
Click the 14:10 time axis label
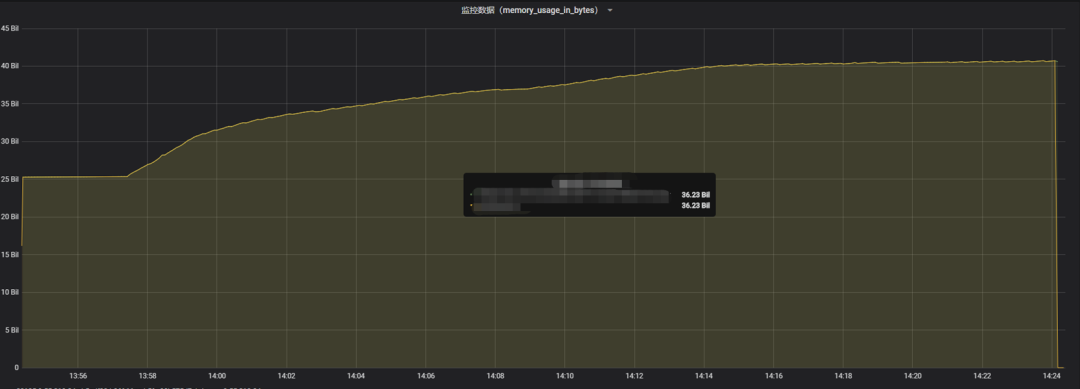coord(565,376)
